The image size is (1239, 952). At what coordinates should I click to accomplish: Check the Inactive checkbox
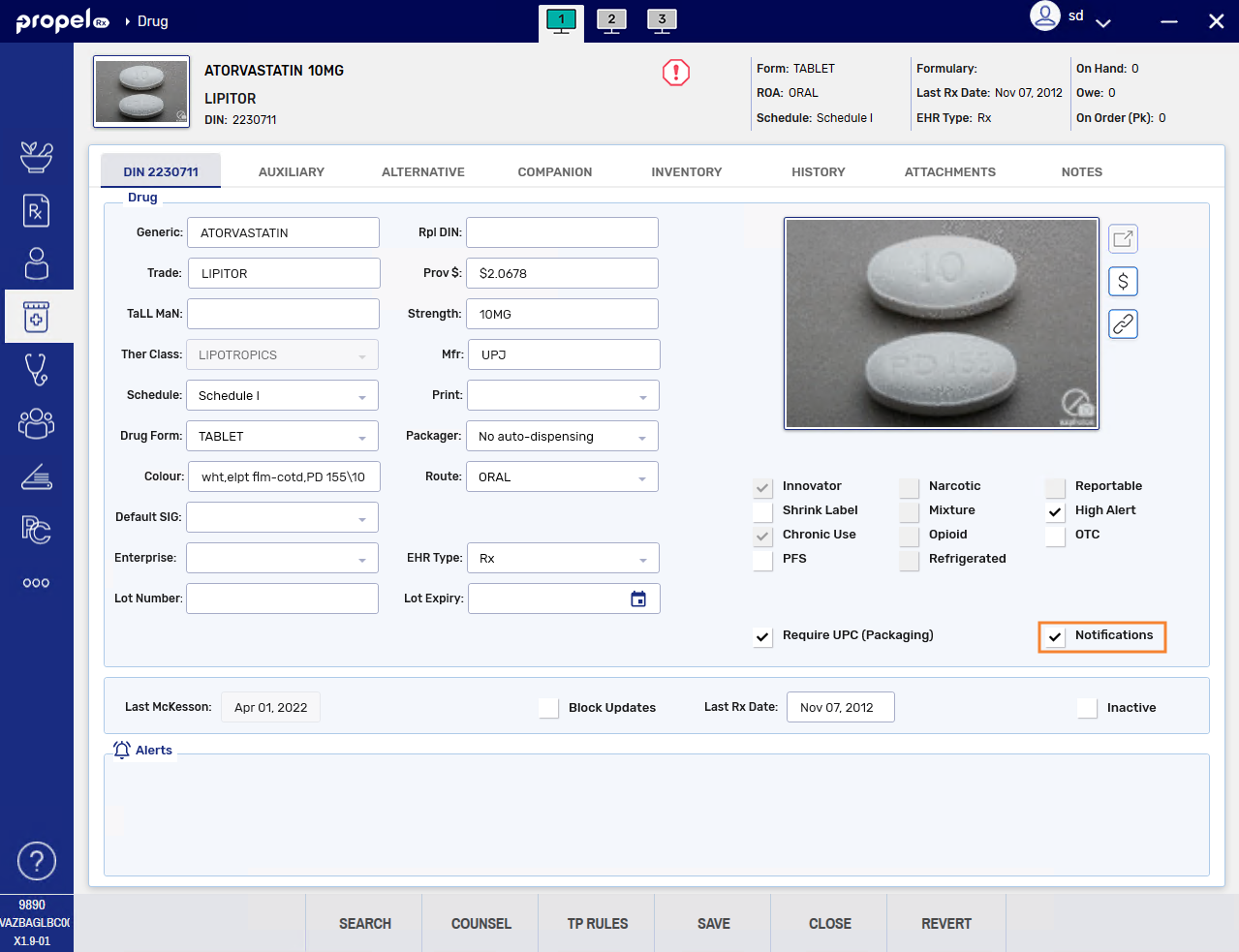(1088, 708)
